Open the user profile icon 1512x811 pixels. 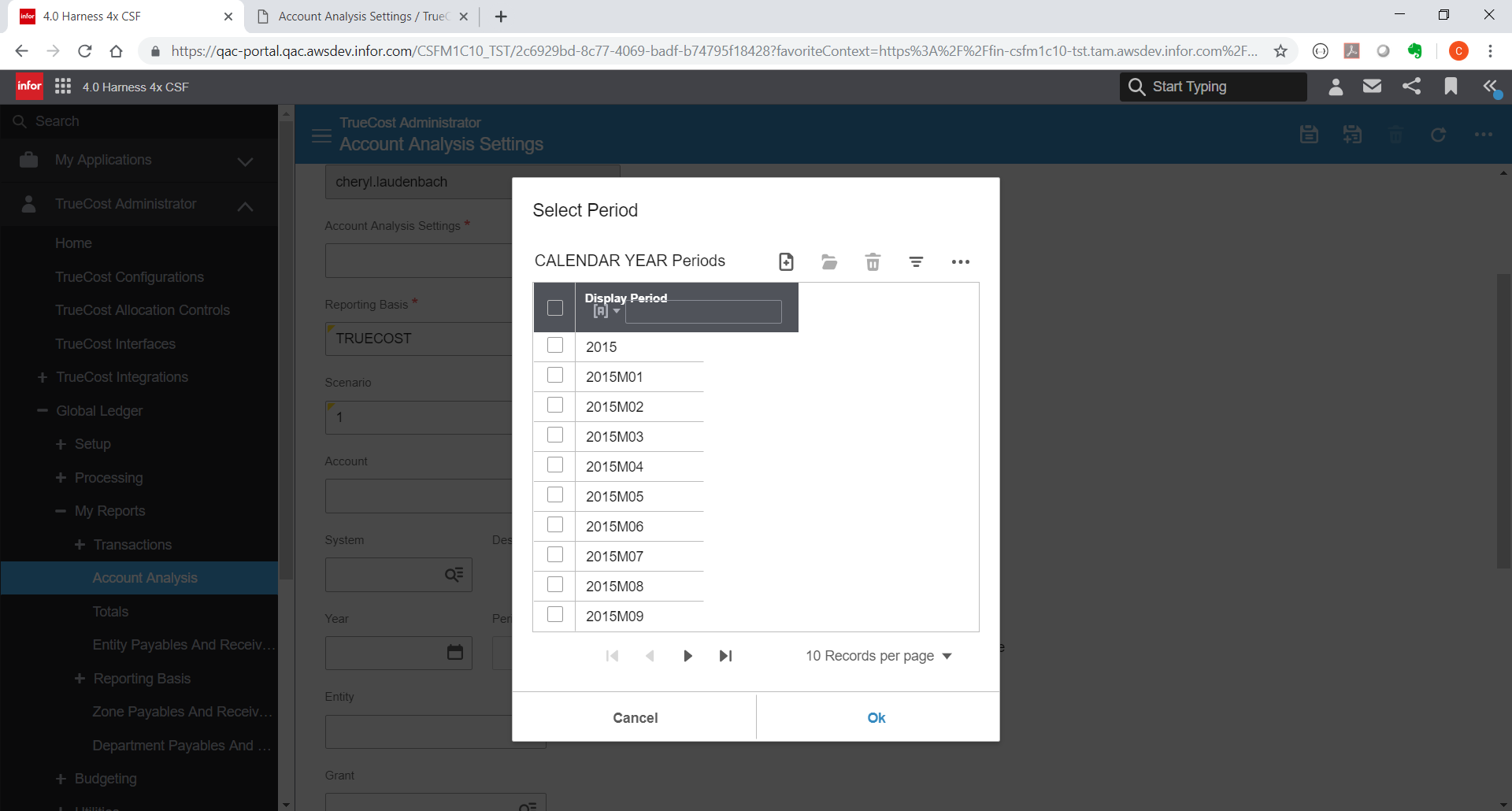click(1335, 87)
